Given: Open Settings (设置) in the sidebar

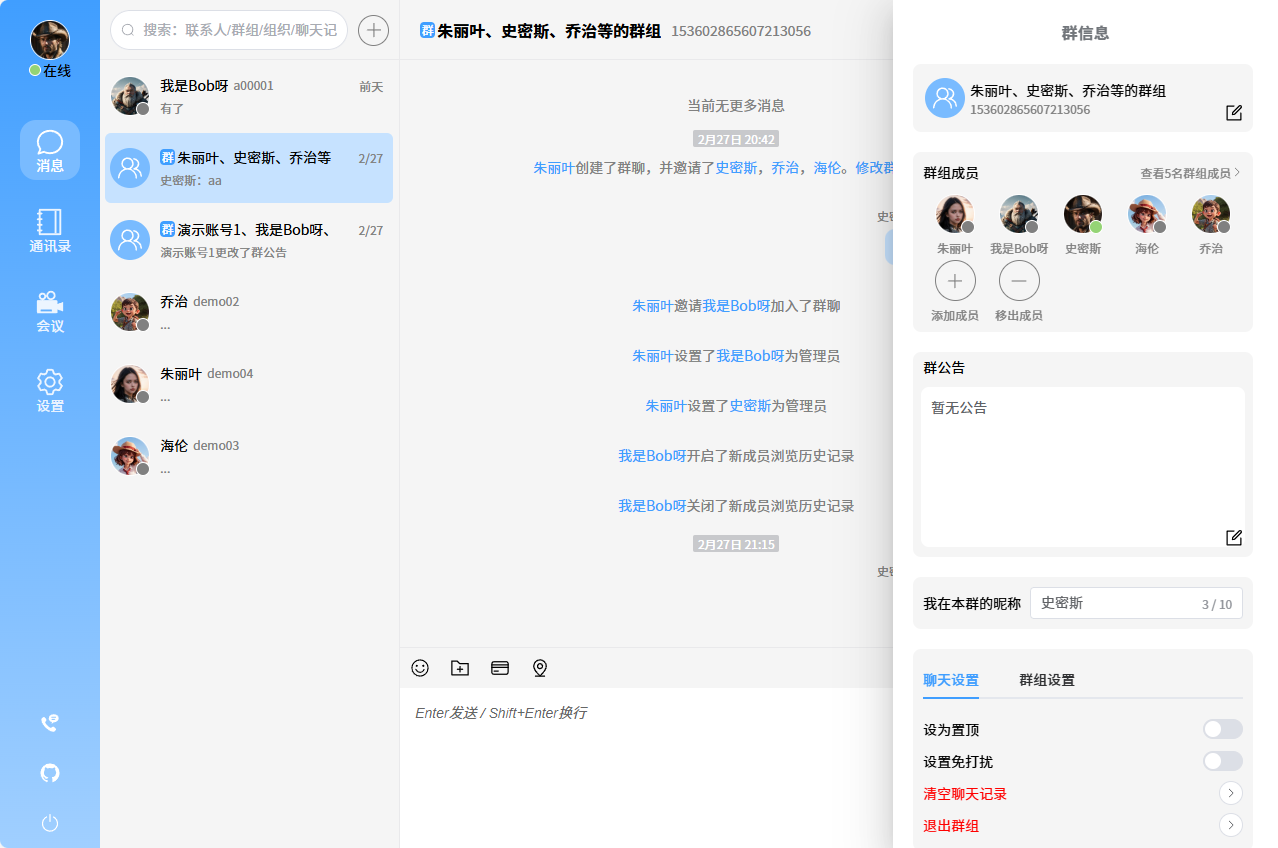Looking at the screenshot, I should coord(50,390).
